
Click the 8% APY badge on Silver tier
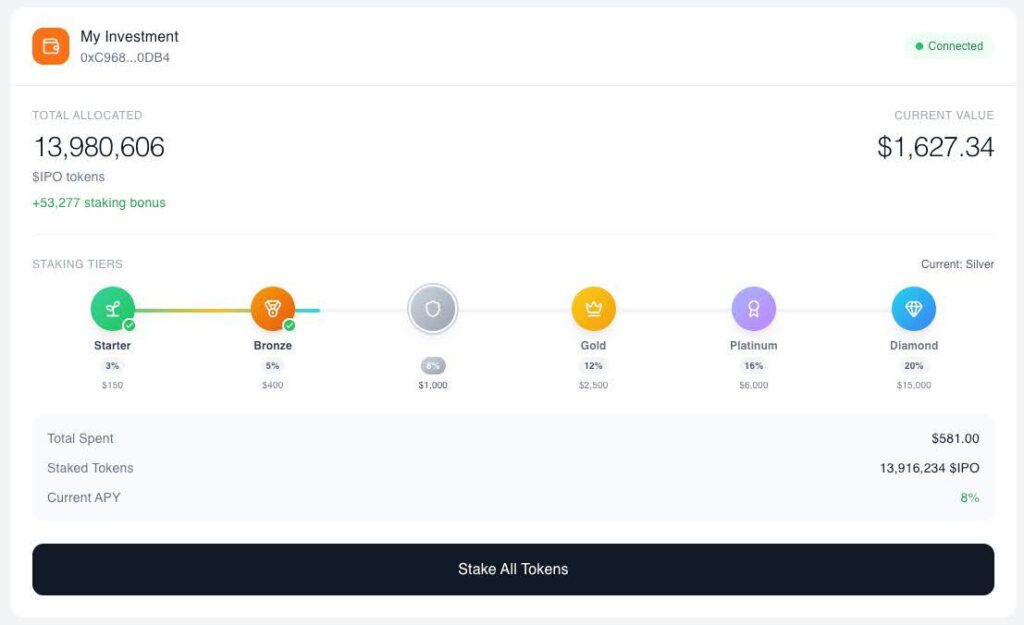tap(432, 366)
